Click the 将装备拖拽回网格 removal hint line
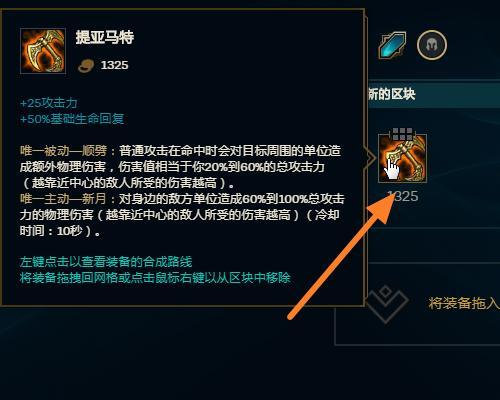The height and width of the screenshot is (400, 500). 155,277
